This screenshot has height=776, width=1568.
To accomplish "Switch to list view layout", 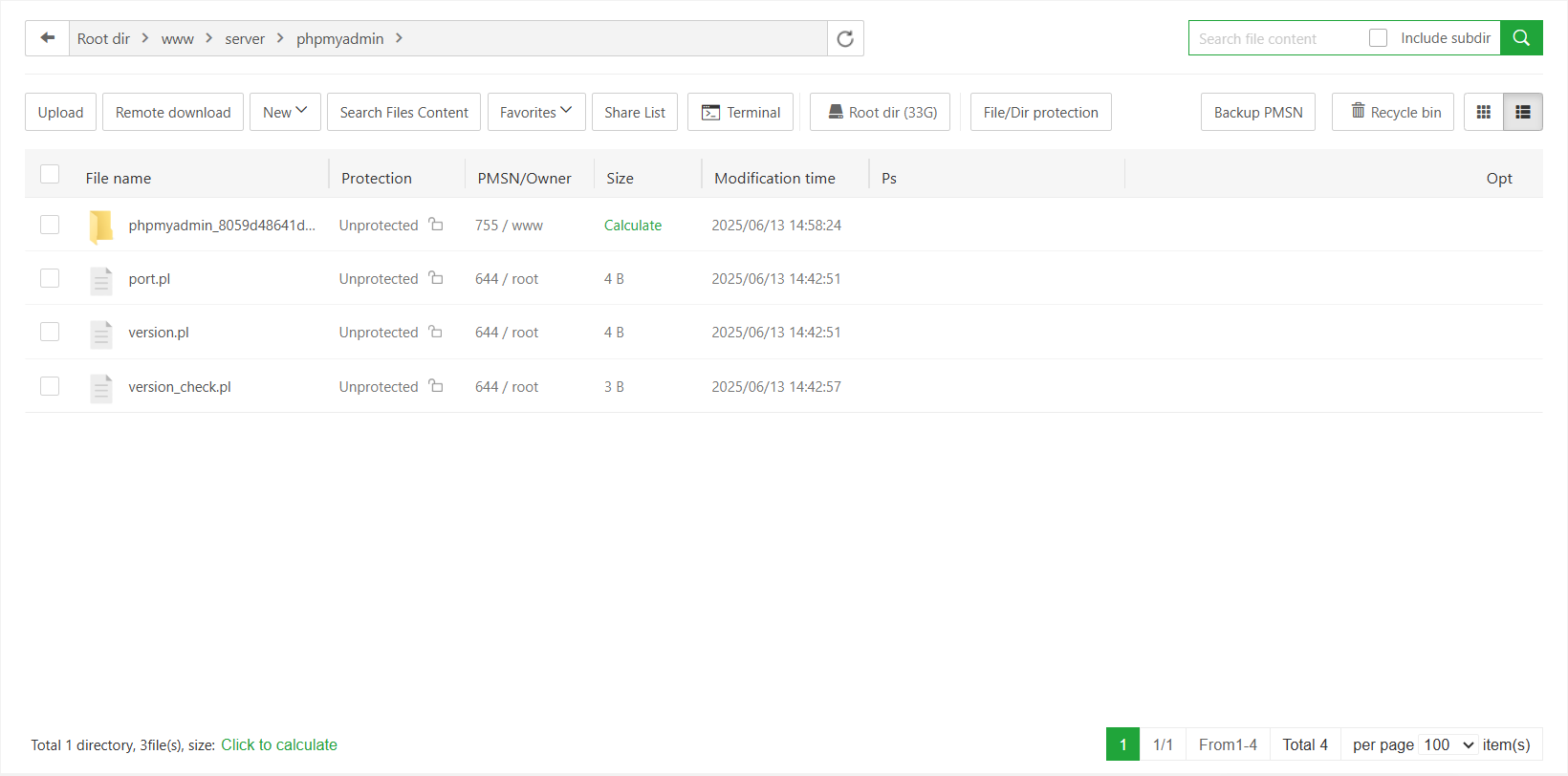I will tap(1523, 112).
